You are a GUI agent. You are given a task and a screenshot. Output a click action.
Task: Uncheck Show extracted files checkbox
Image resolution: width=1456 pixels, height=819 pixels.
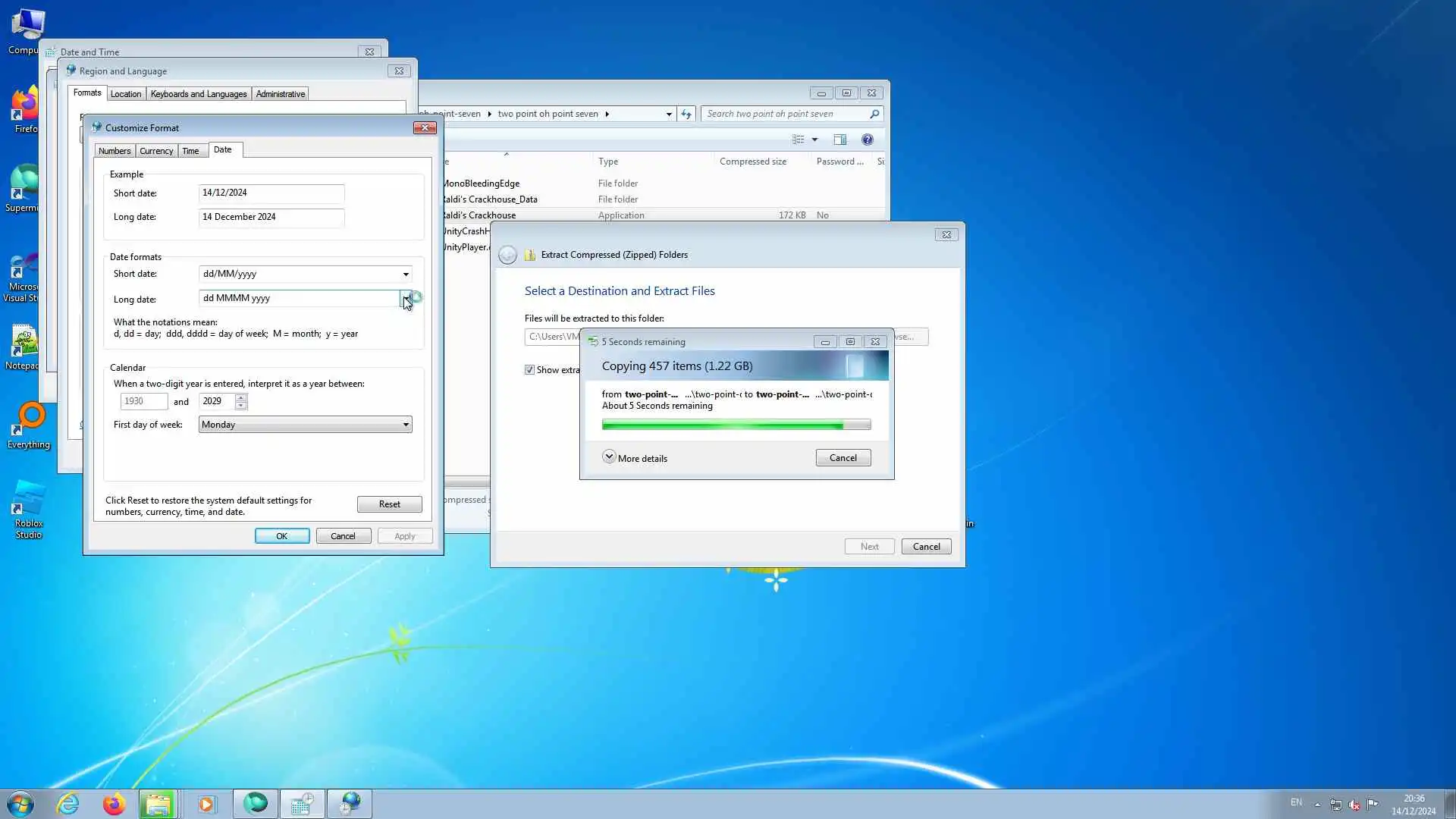coord(529,370)
